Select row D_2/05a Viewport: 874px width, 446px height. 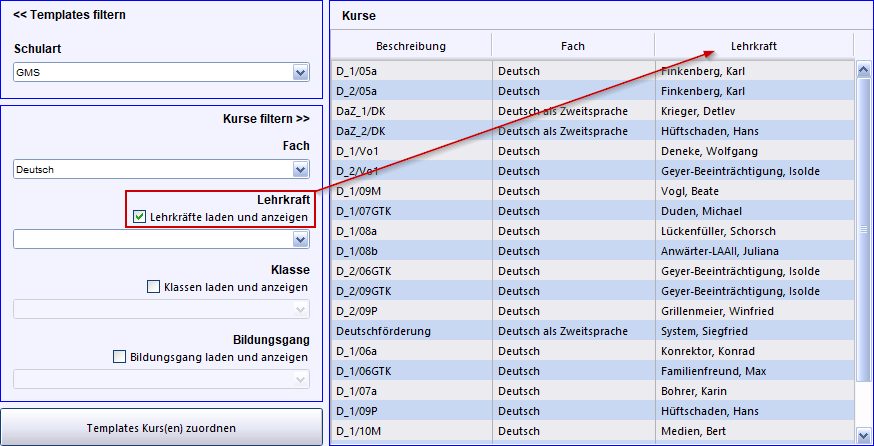(593, 91)
